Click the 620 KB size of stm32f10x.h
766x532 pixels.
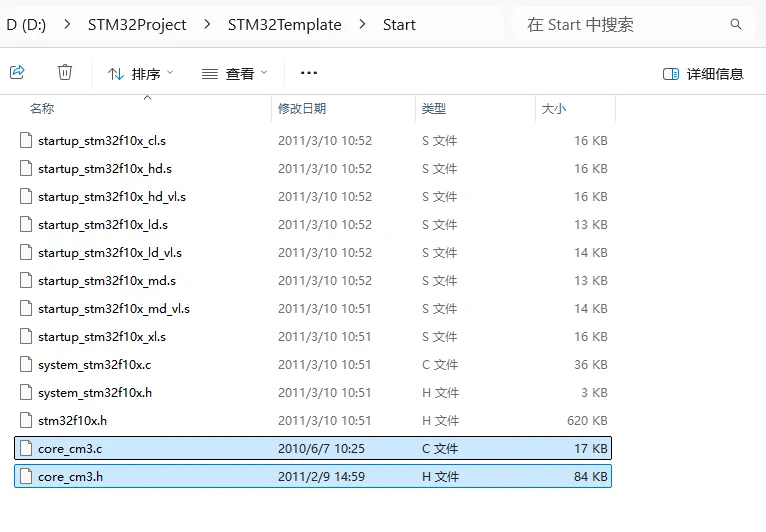click(587, 421)
